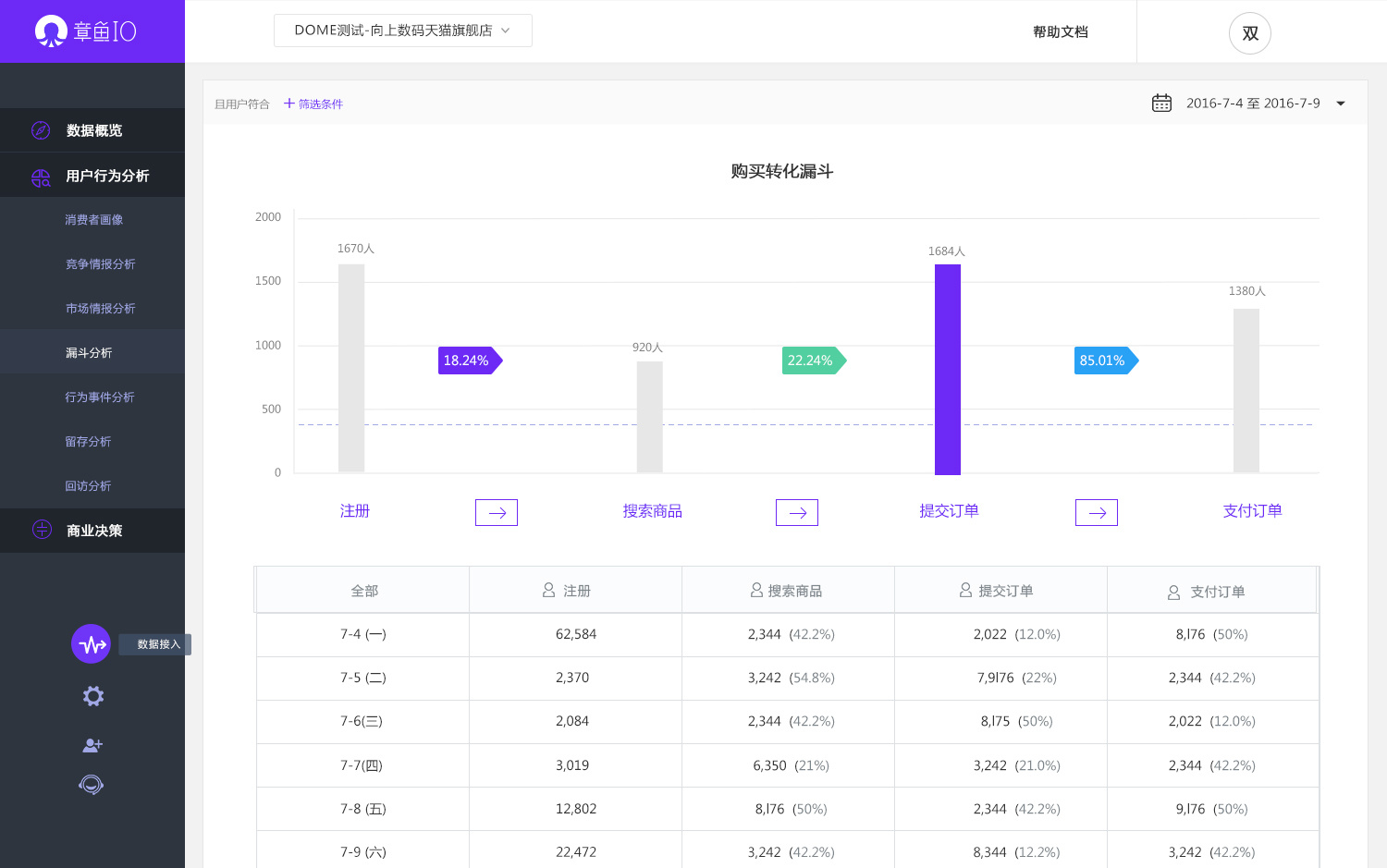
Task: Click the 62,584 cell
Action: [x=576, y=634]
